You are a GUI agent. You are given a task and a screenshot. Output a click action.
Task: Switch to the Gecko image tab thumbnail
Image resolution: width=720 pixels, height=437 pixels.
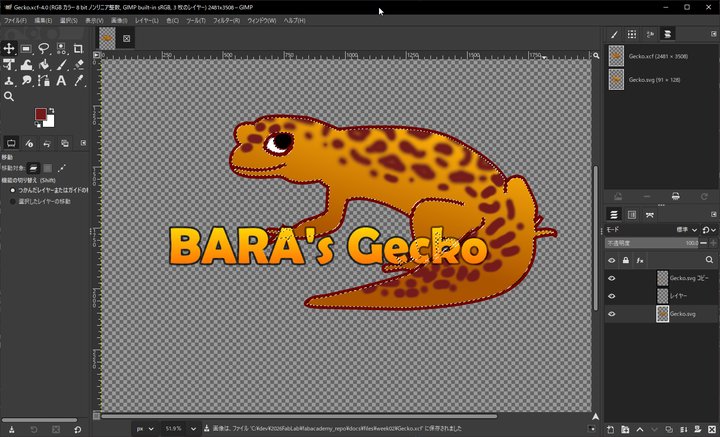107,39
